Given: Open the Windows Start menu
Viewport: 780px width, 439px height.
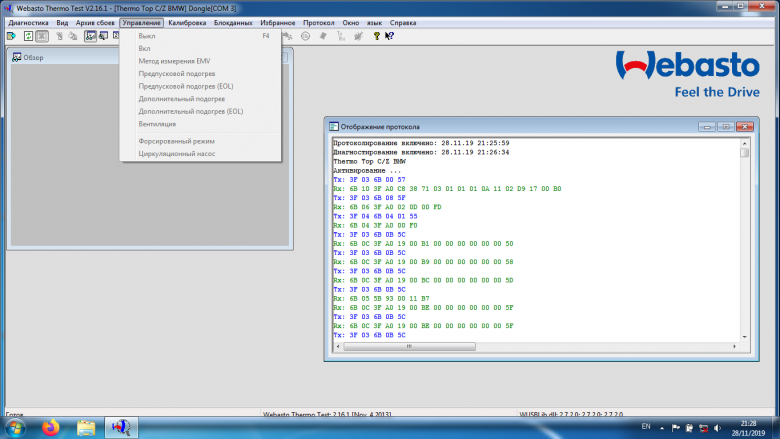Looking at the screenshot, I should pos(15,428).
